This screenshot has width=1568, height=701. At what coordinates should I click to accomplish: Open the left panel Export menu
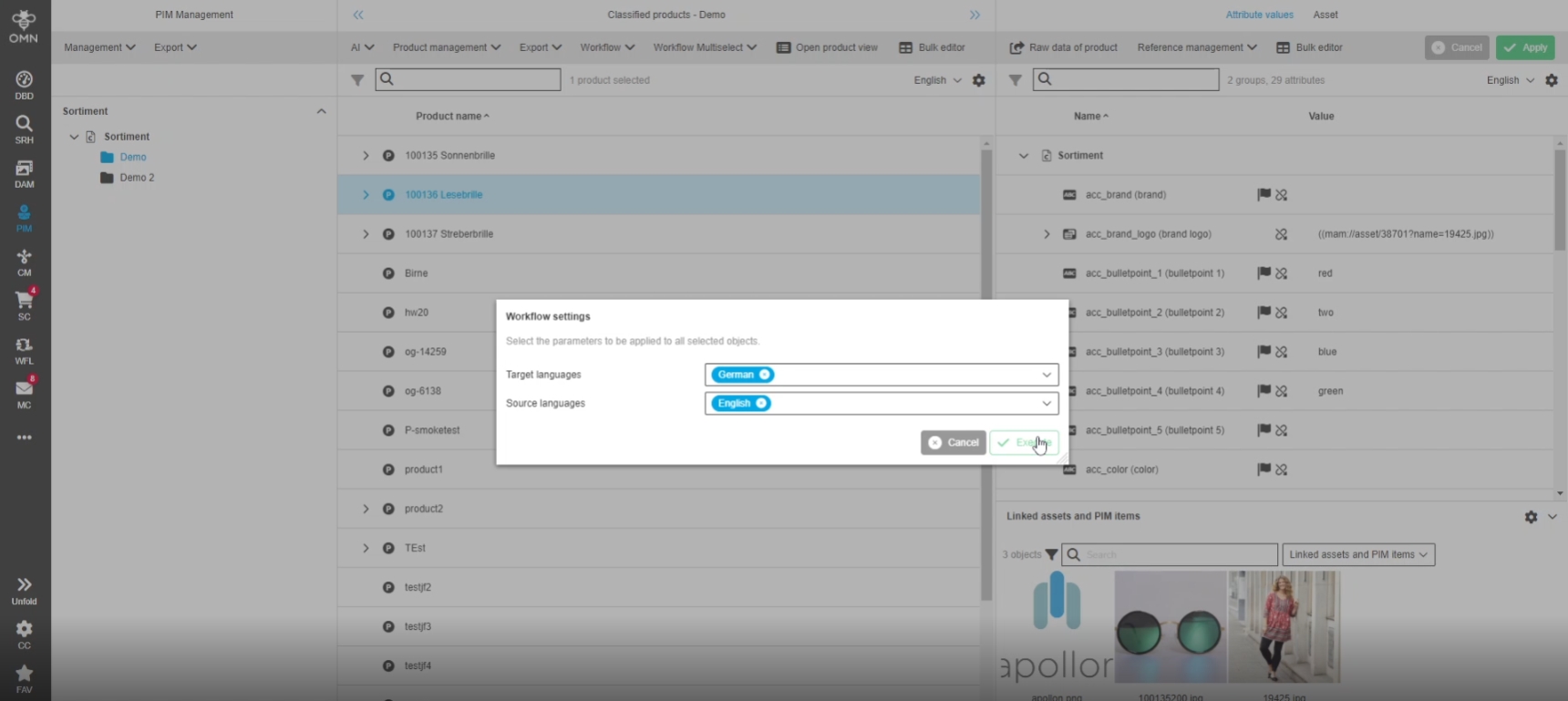[x=175, y=47]
